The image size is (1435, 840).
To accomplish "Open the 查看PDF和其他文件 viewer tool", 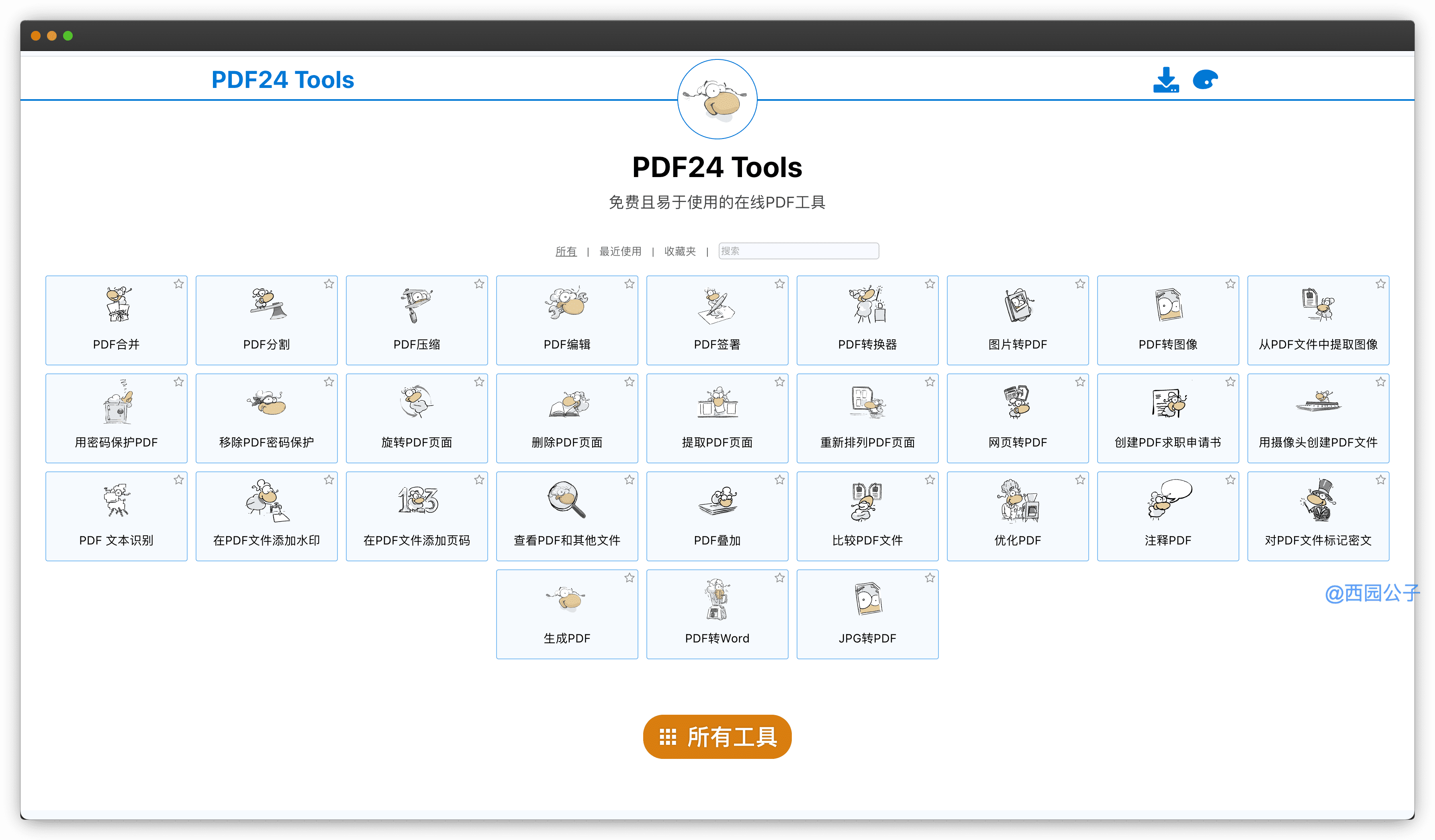I will click(567, 516).
